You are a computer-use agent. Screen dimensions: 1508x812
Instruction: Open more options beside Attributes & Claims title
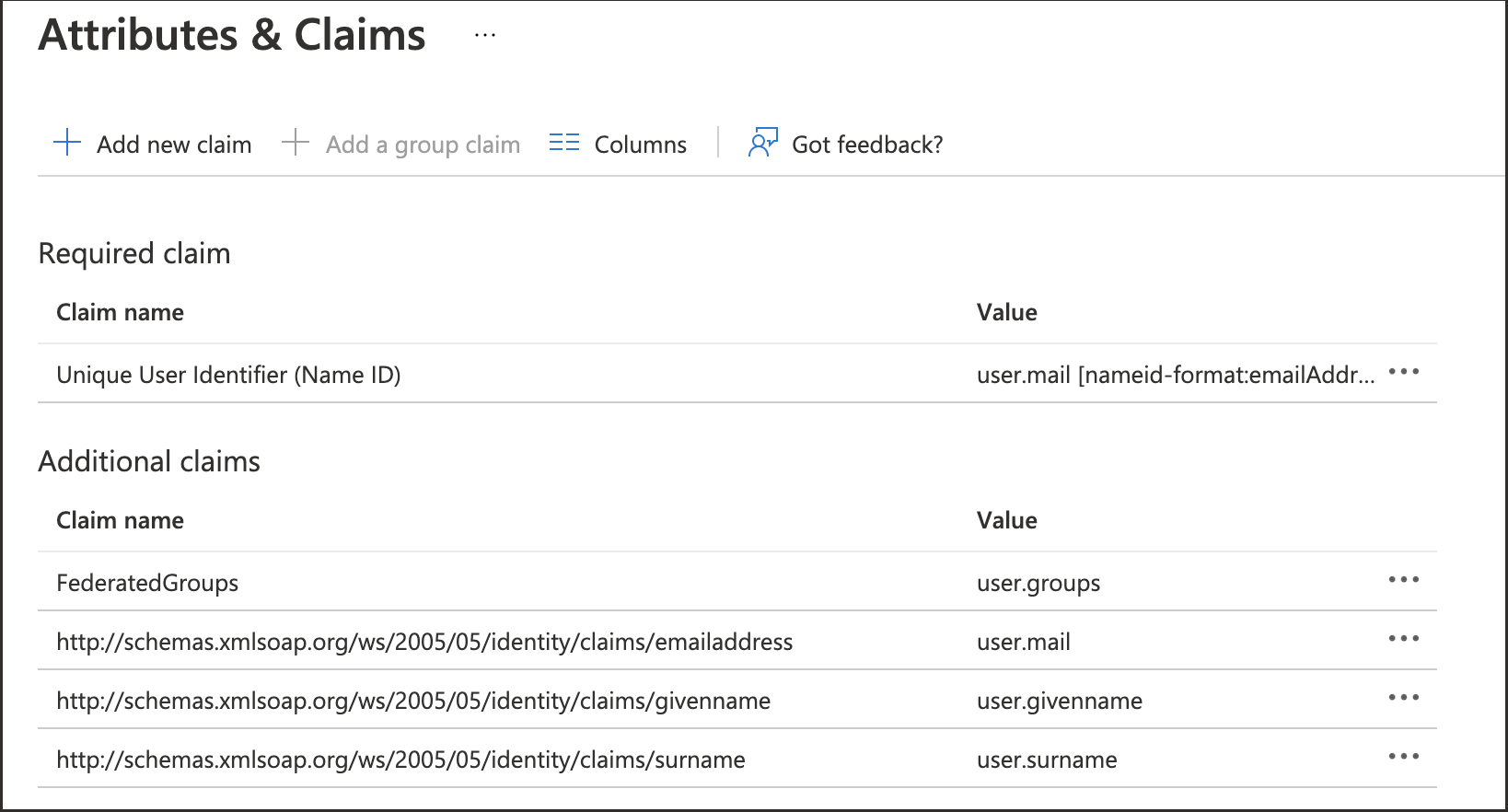tap(484, 36)
